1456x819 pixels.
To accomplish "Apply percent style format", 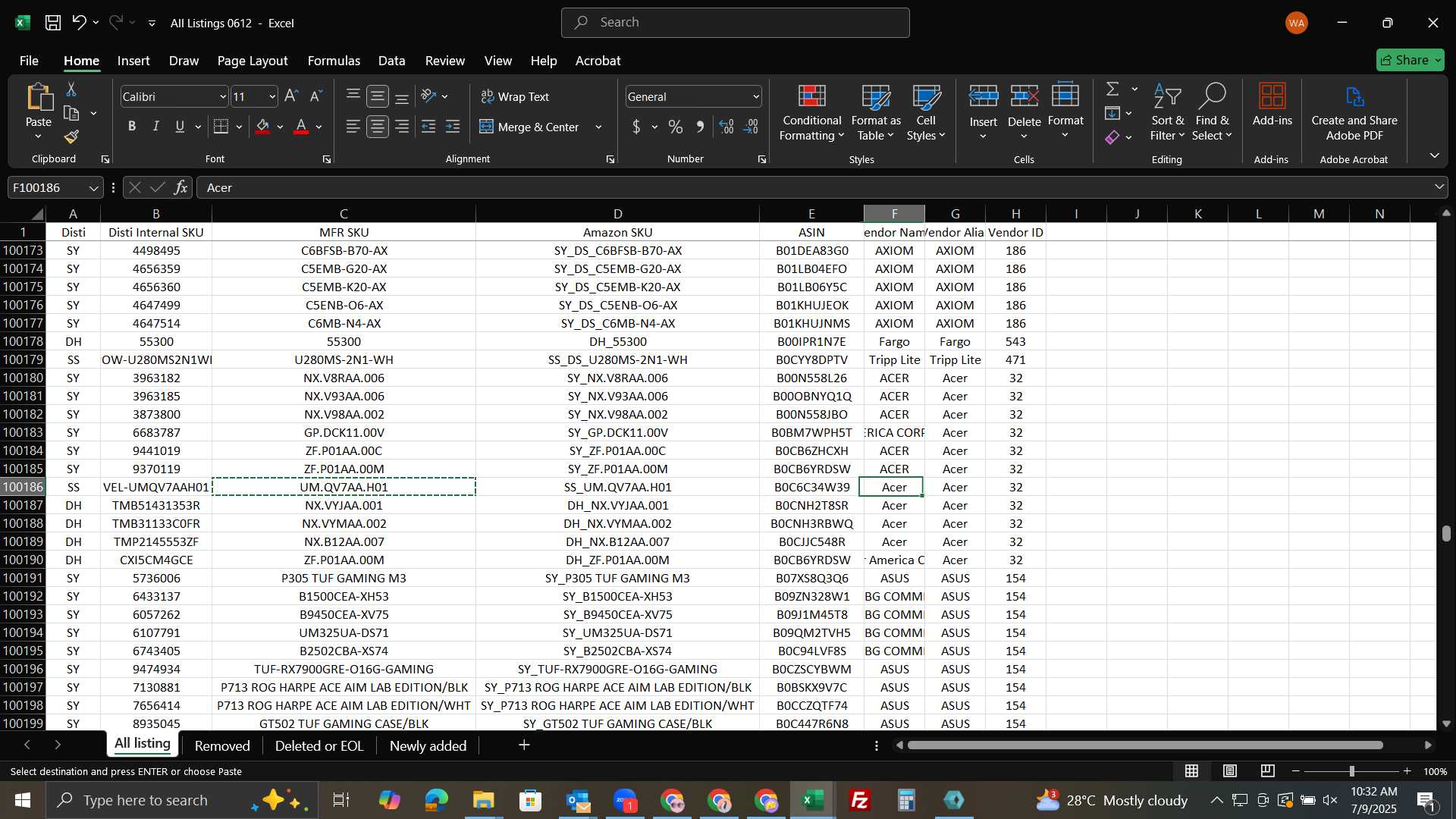I will tap(676, 127).
